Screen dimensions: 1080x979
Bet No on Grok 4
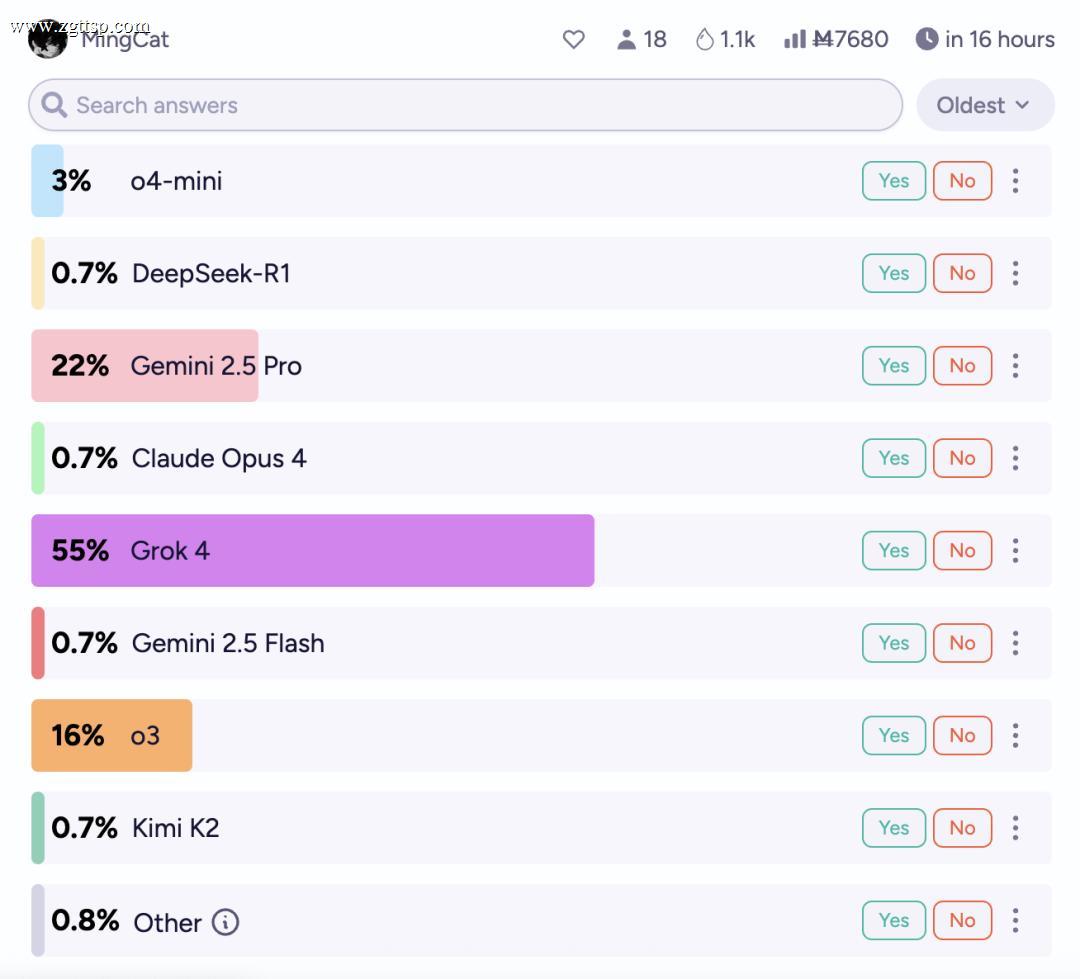click(x=962, y=550)
